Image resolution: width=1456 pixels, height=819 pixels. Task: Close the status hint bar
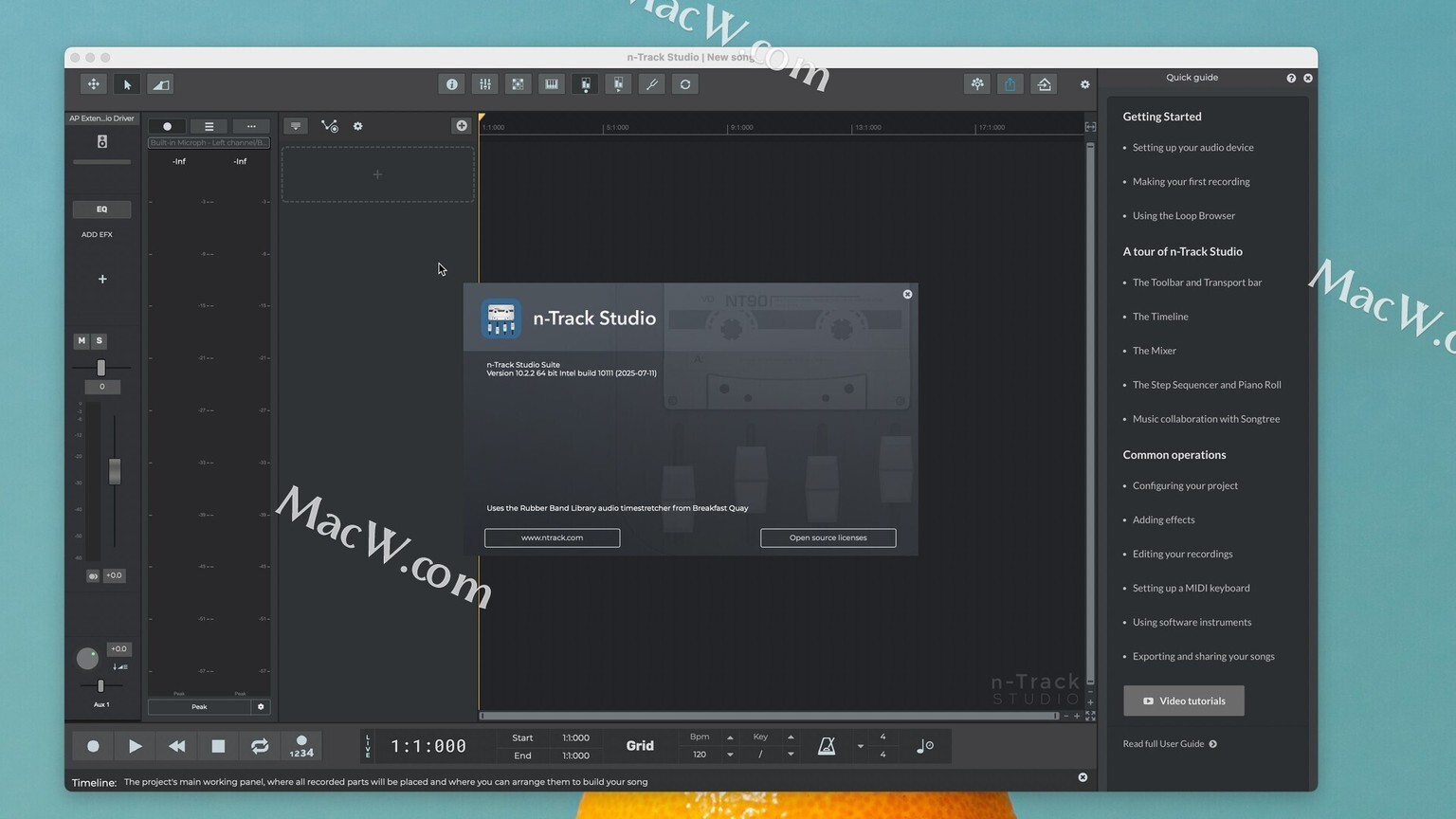click(1083, 777)
